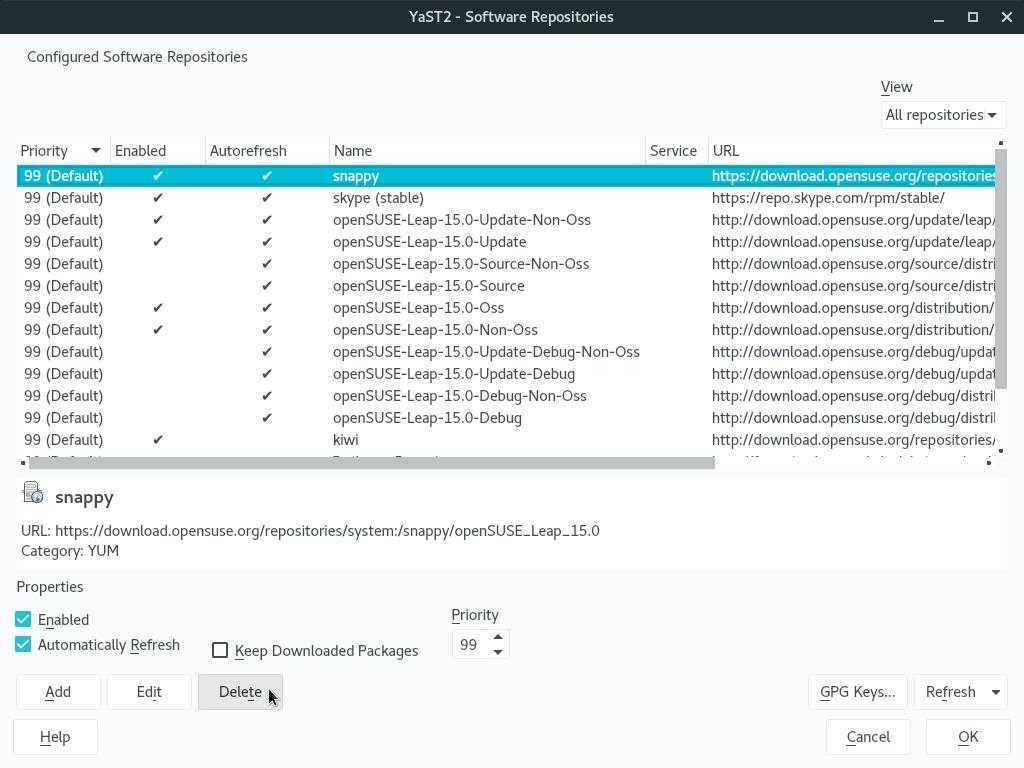Enable Keep Downloaded Packages
The height and width of the screenshot is (768, 1024).
(x=220, y=651)
